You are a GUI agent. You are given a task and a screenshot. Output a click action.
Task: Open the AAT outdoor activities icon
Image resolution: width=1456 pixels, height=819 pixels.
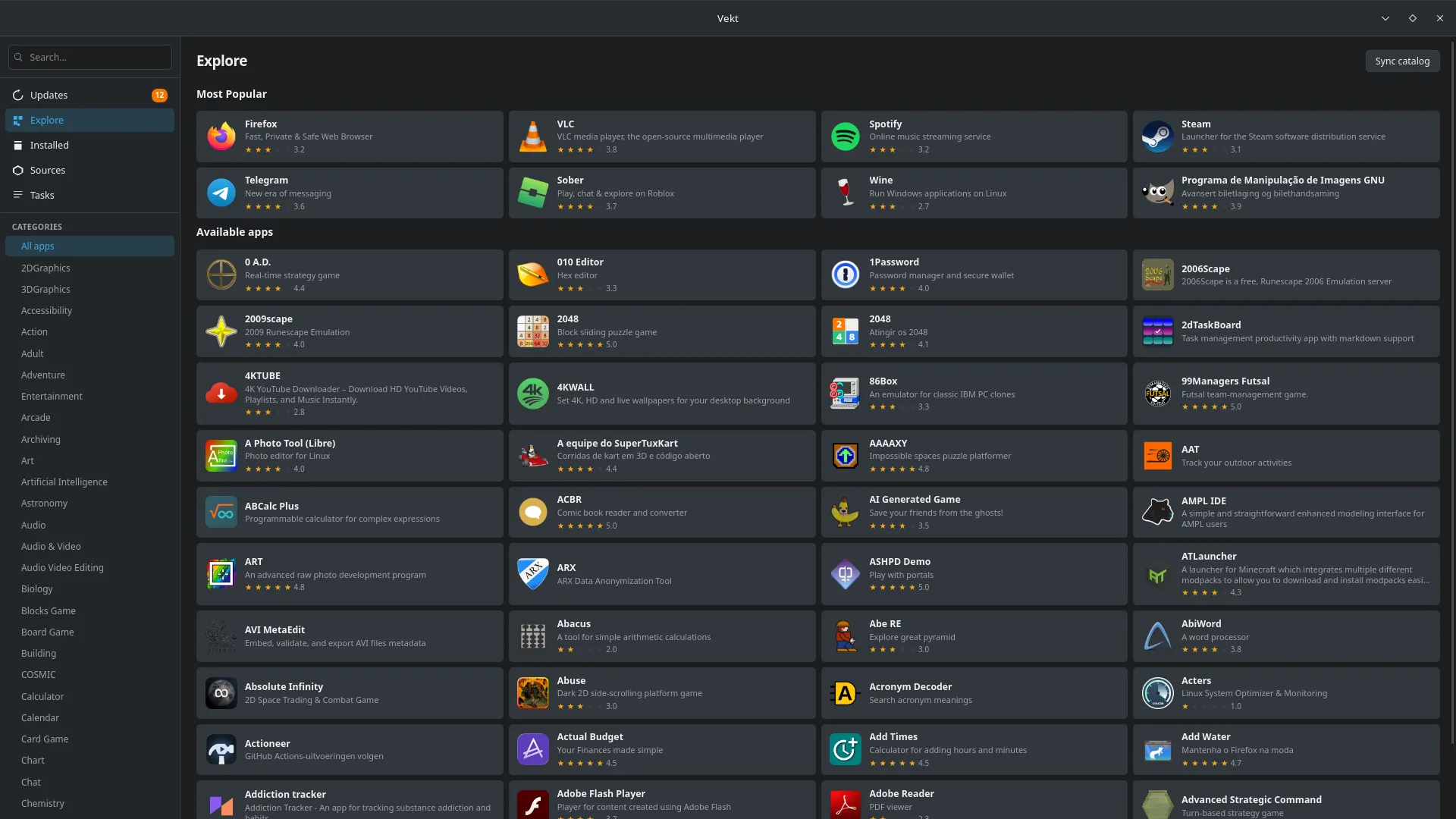click(1157, 456)
